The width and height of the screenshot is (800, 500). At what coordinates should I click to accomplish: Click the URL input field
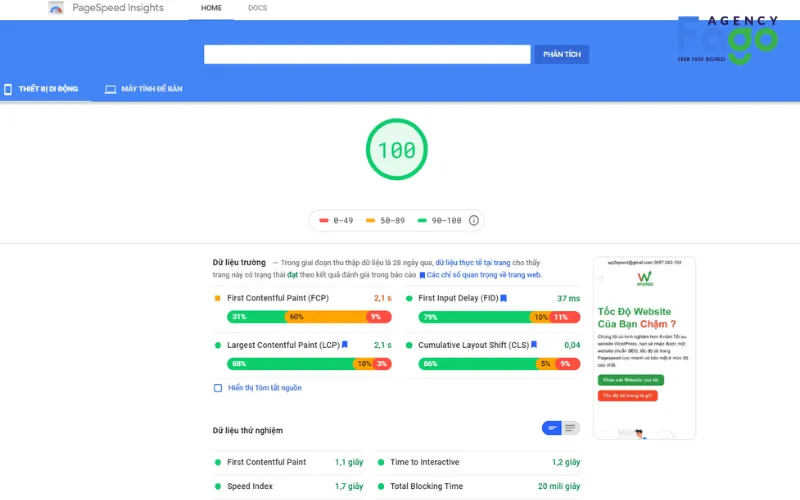[367, 54]
